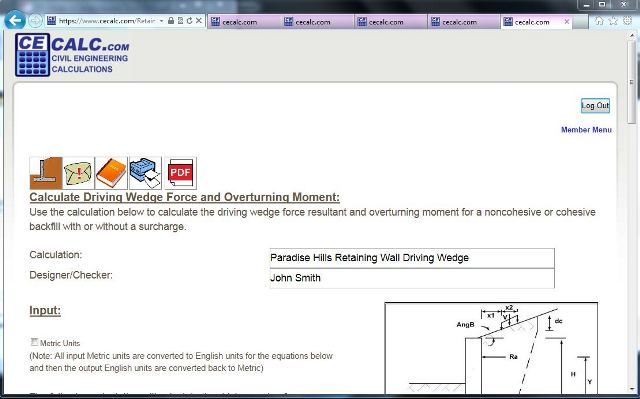Open the address bar dropdown arrow
This screenshot has width=640, height=399.
(162, 21)
